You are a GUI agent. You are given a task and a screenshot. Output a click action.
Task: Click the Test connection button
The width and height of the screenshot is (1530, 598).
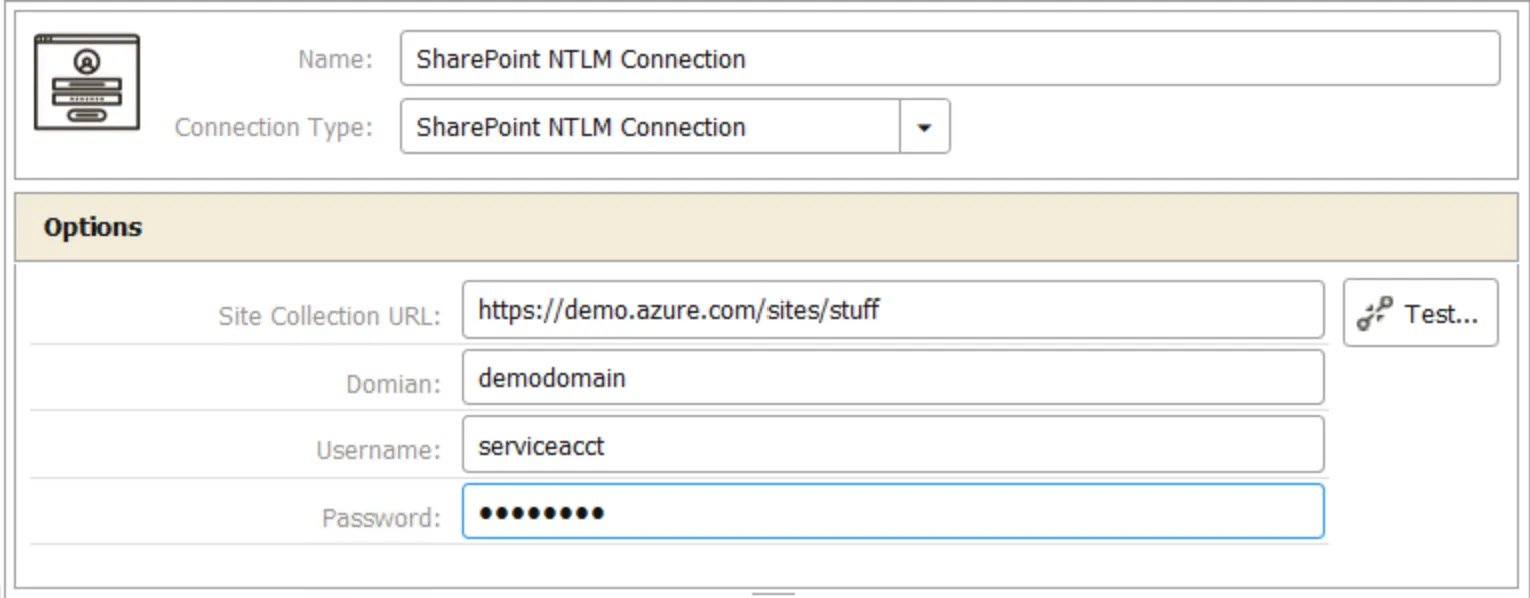click(x=1420, y=313)
